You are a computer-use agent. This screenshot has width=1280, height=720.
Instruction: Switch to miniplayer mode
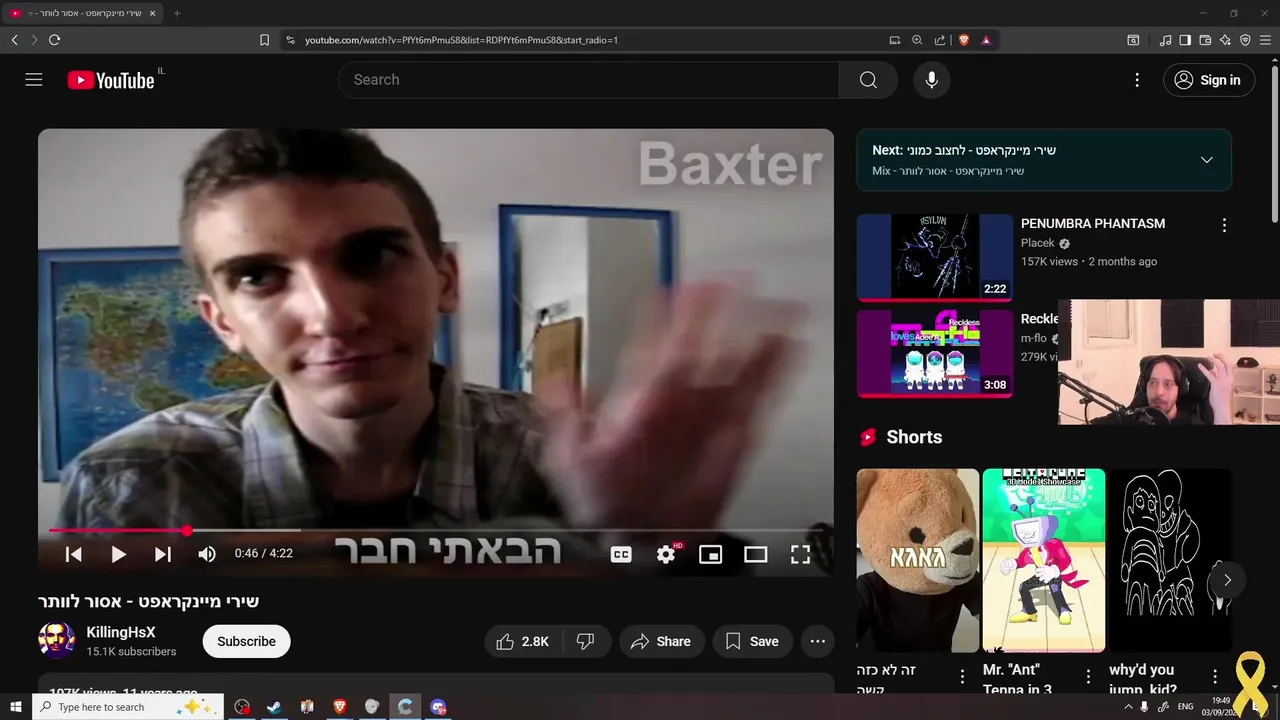coord(710,554)
